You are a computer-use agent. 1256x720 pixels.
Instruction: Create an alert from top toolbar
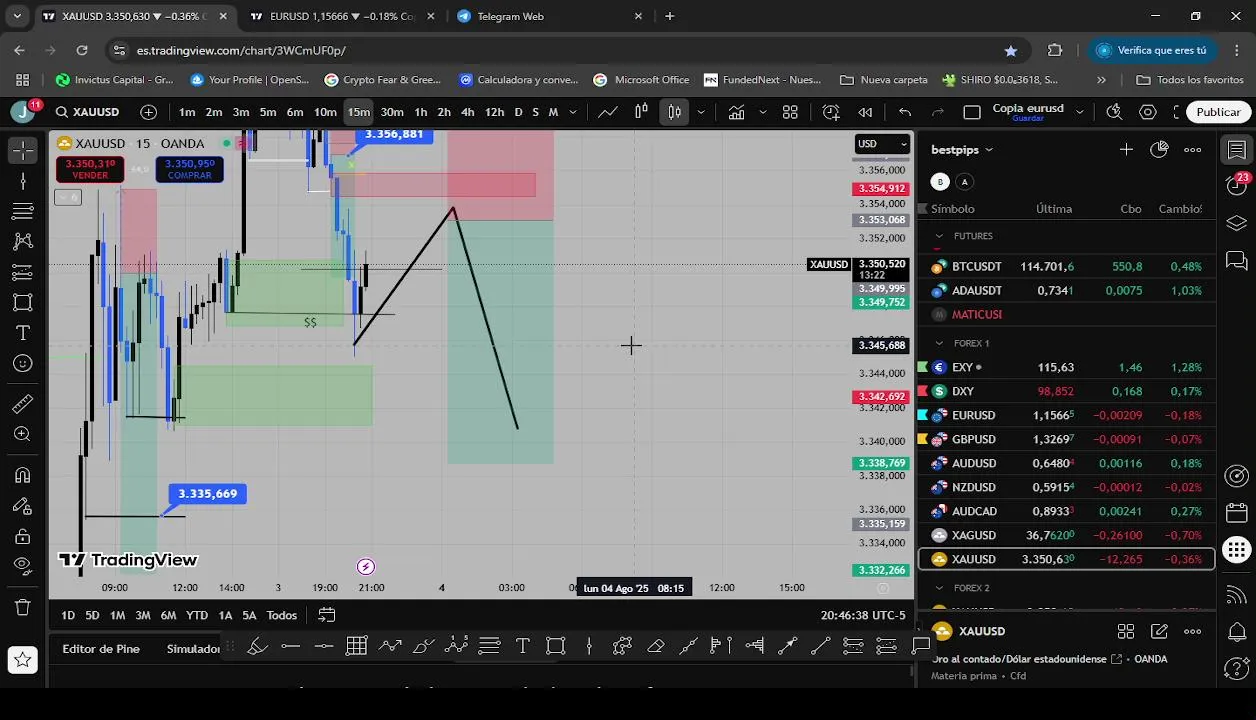(x=831, y=112)
